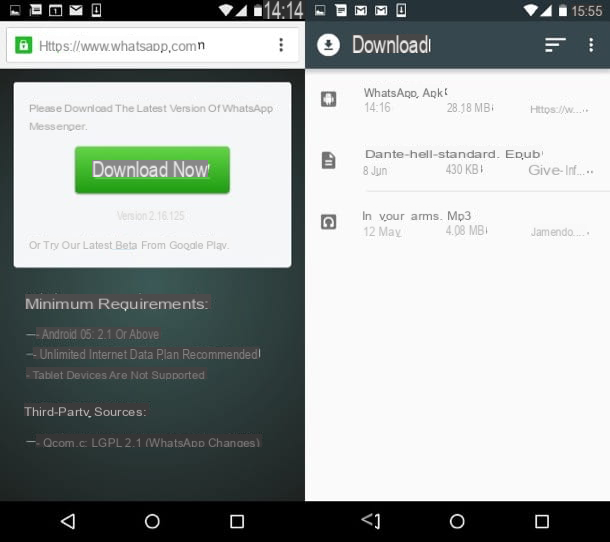Tap the 14:14 clock in status bar
Image resolution: width=610 pixels, height=542 pixels.
click(x=284, y=11)
